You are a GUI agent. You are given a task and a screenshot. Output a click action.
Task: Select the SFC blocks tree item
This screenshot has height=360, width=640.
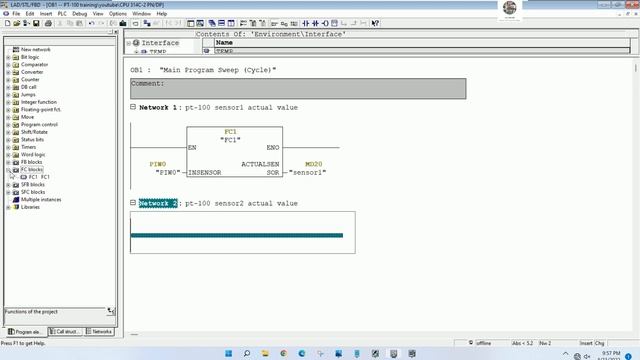point(33,192)
